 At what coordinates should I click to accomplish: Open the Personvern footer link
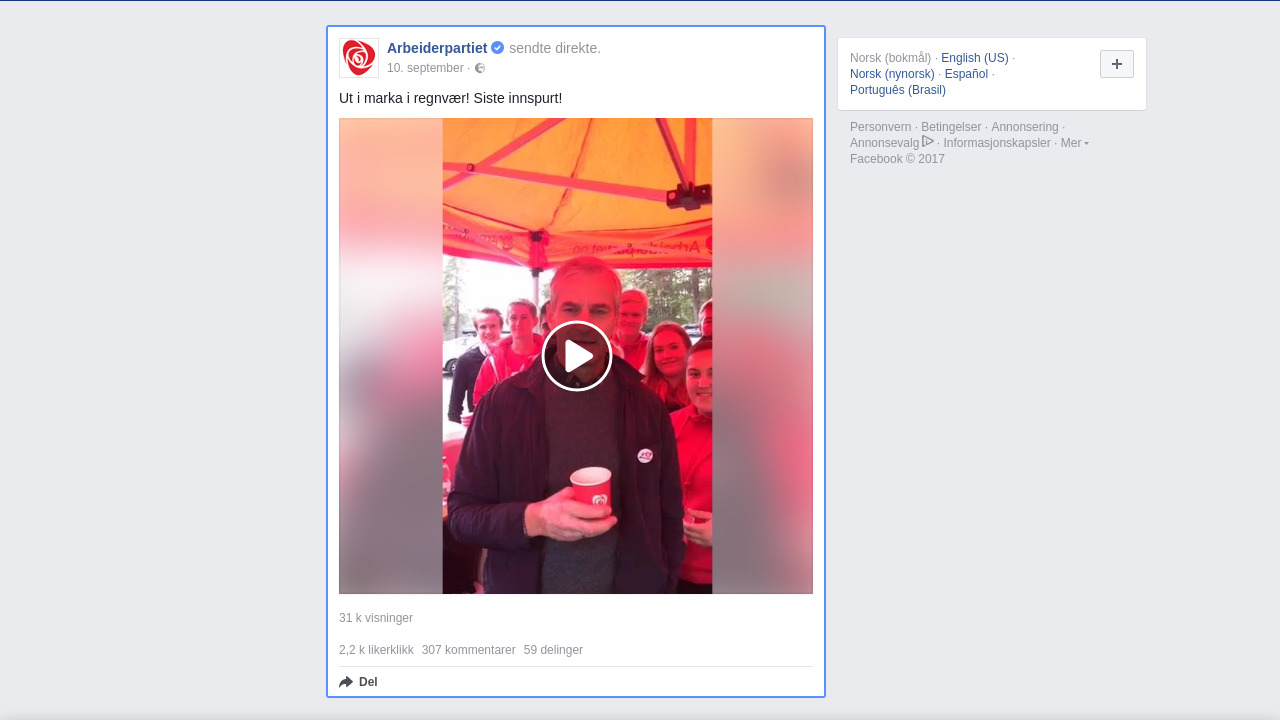[880, 127]
